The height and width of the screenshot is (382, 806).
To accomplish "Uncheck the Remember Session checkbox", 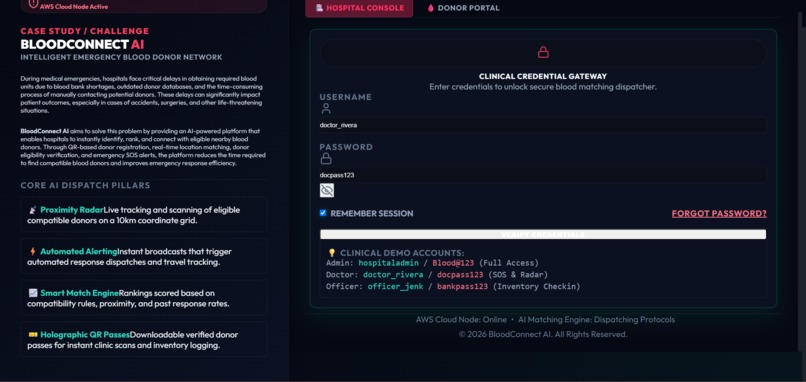I will point(323,213).
